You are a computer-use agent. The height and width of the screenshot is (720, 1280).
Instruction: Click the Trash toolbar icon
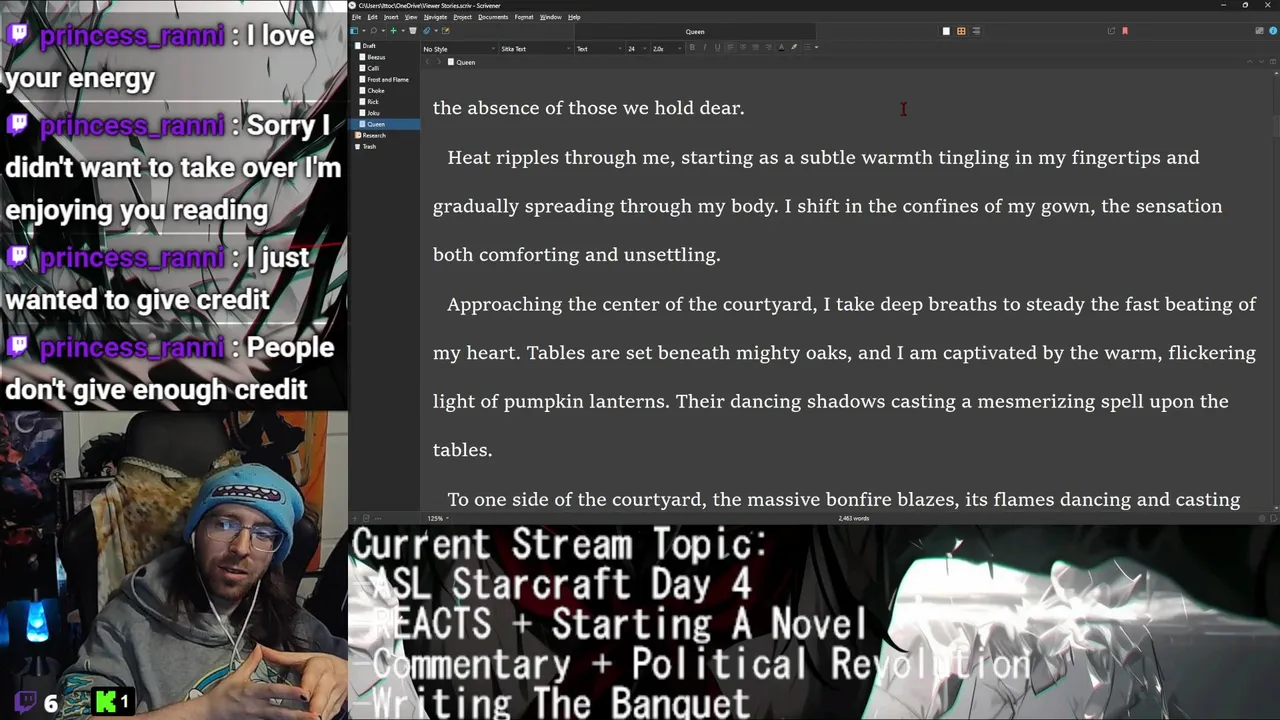[413, 31]
